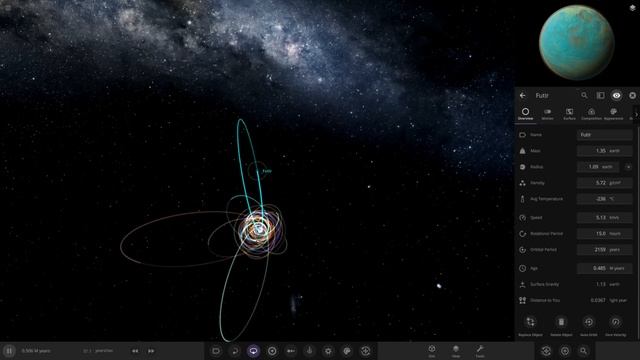Click the Auto Orbit button
Screen dimensions: 640x360
[589, 325]
